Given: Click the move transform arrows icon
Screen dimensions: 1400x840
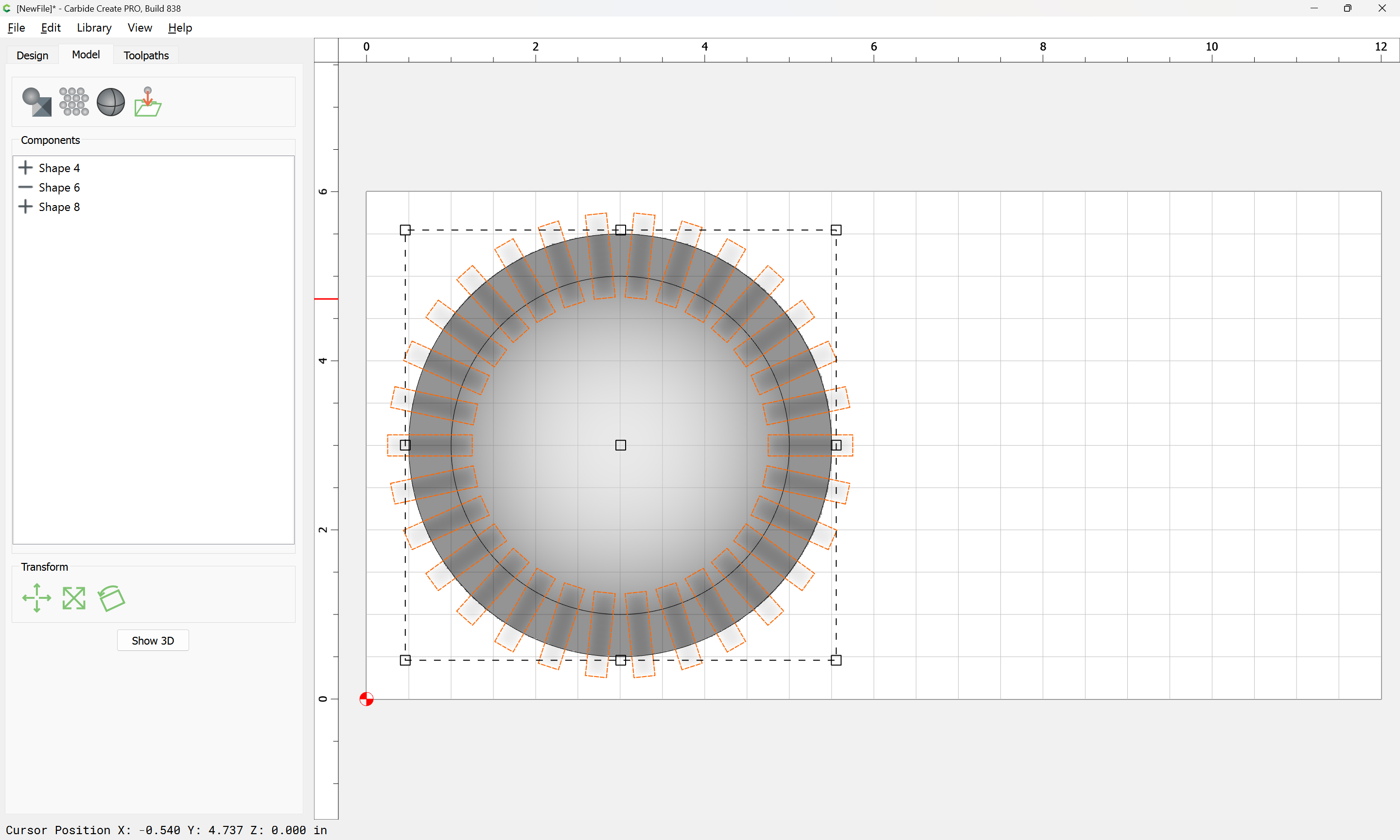Looking at the screenshot, I should [x=37, y=598].
